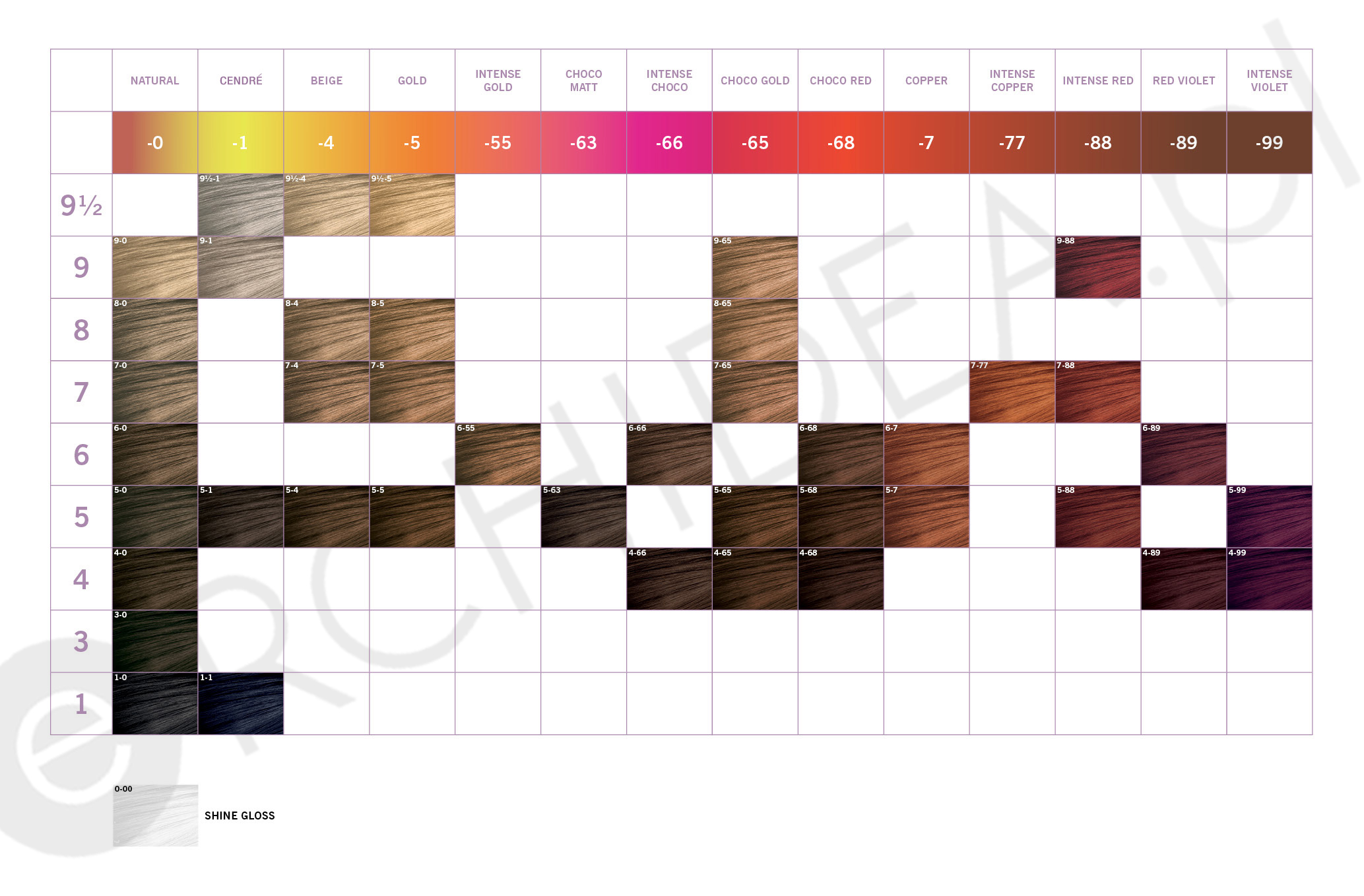Click the 4-68 choco red swatch
Screen dimensions: 1364x896
(x=841, y=579)
